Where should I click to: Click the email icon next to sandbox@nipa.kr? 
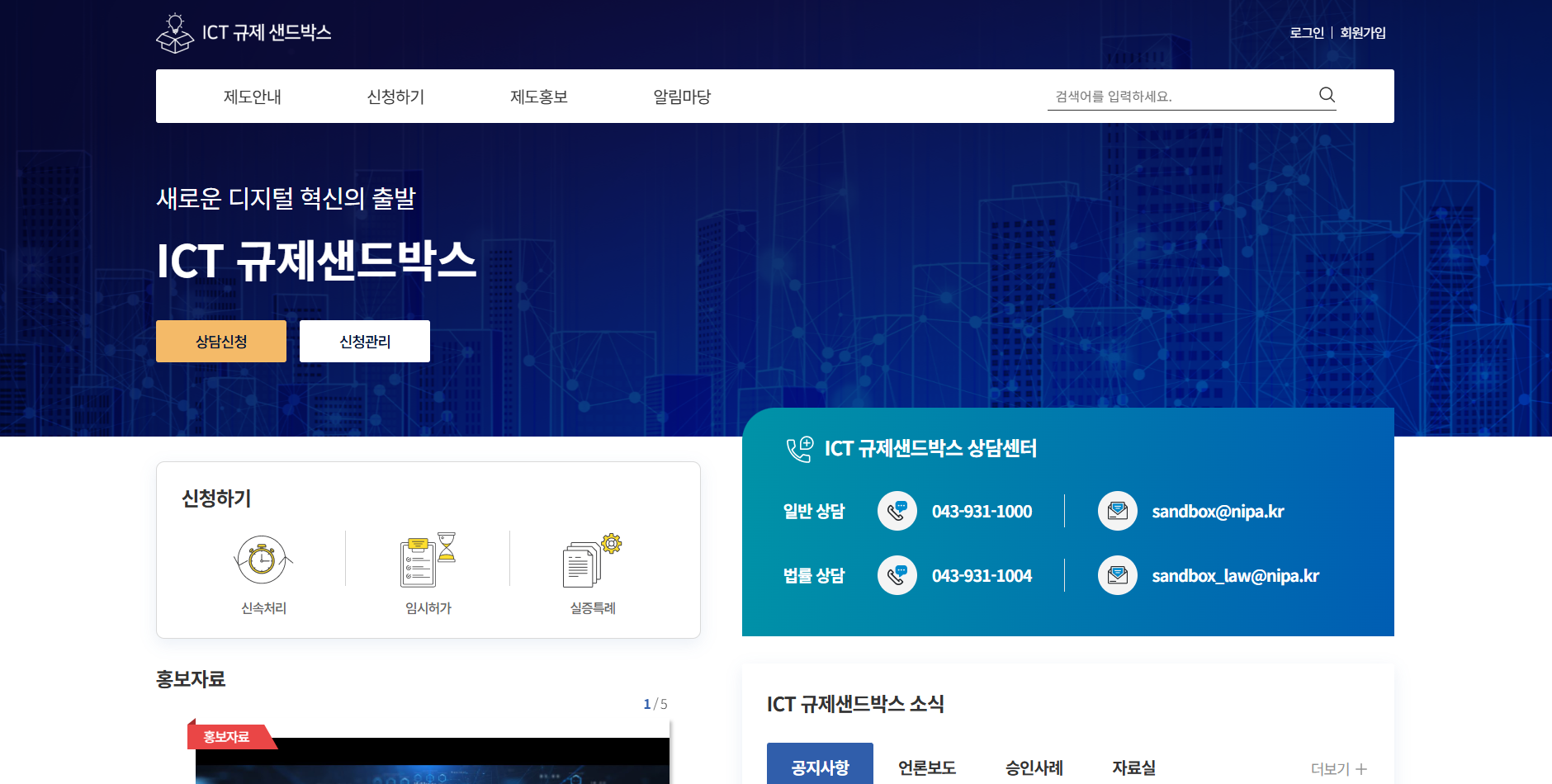pos(1117,511)
